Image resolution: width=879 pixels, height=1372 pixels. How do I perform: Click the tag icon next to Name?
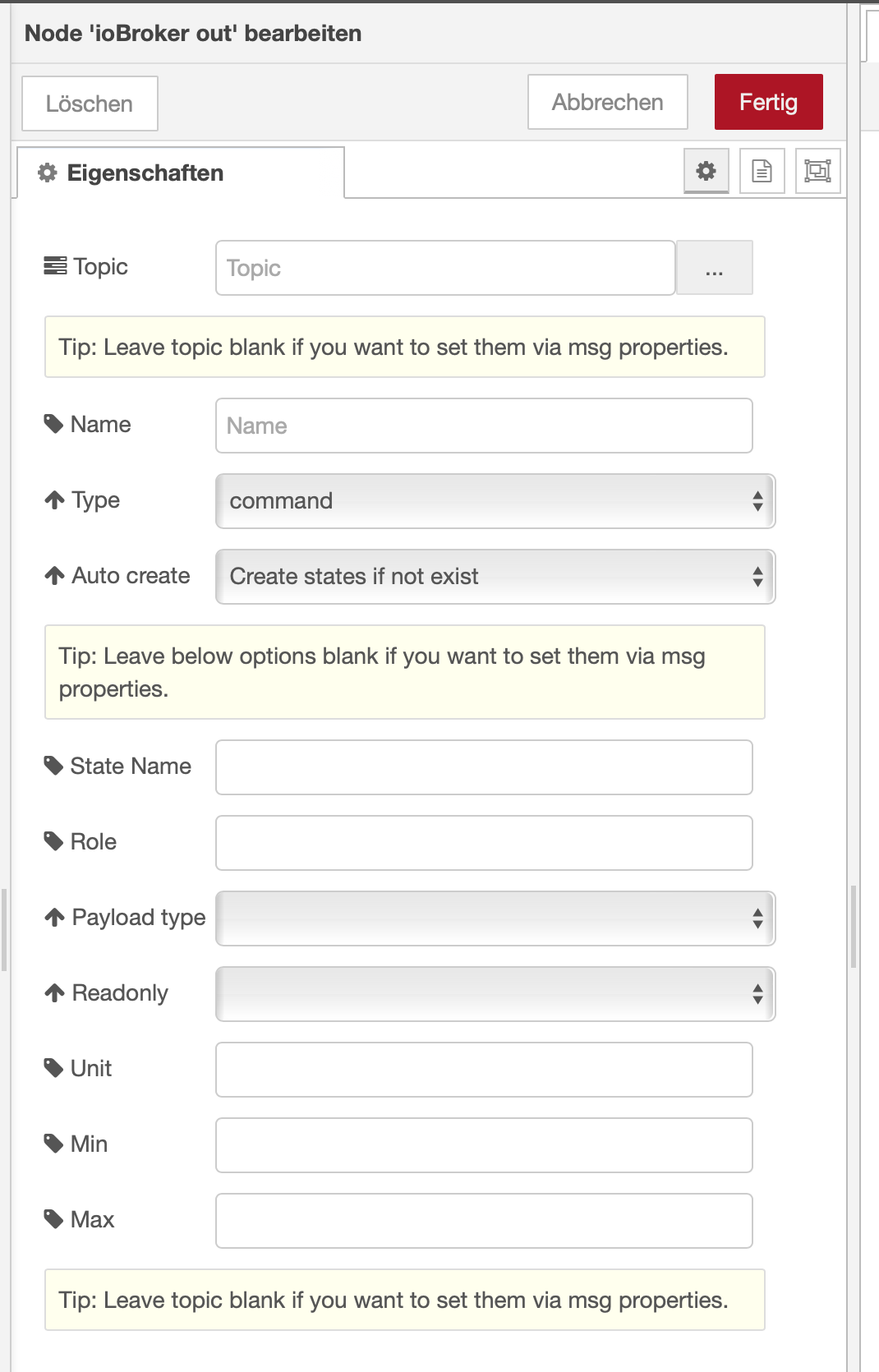click(54, 425)
